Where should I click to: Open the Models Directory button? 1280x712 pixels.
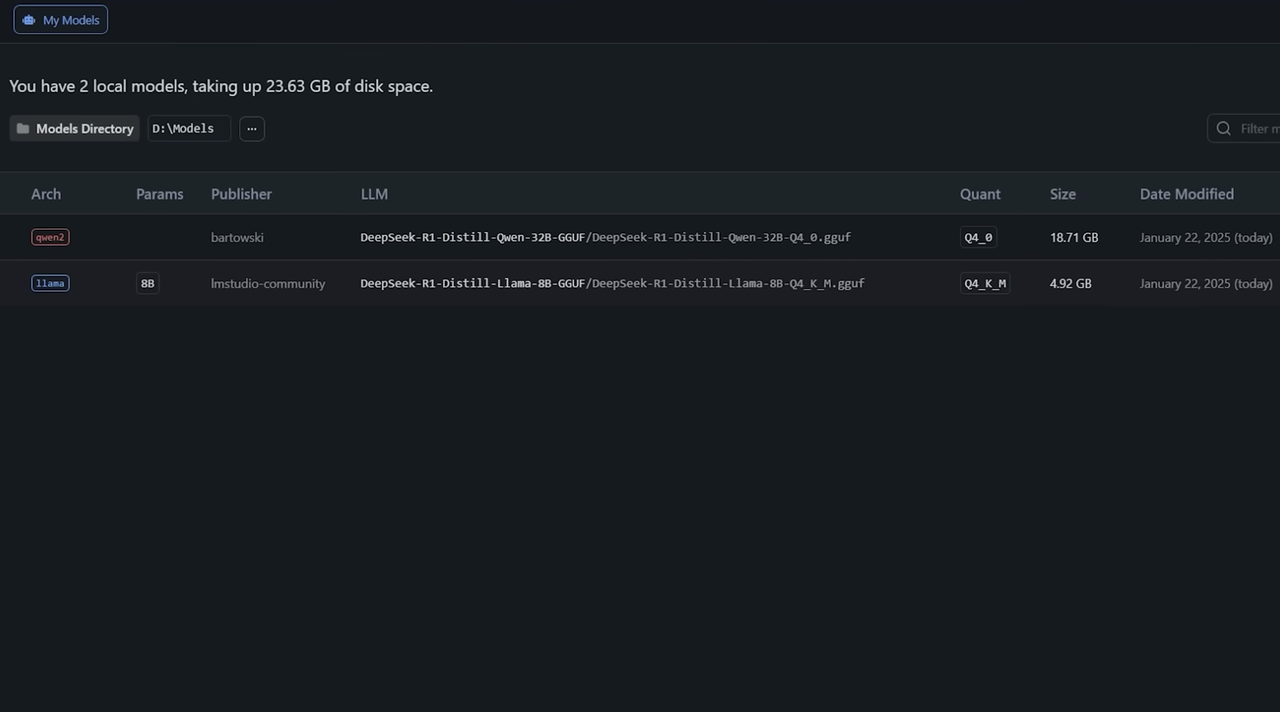click(x=75, y=128)
